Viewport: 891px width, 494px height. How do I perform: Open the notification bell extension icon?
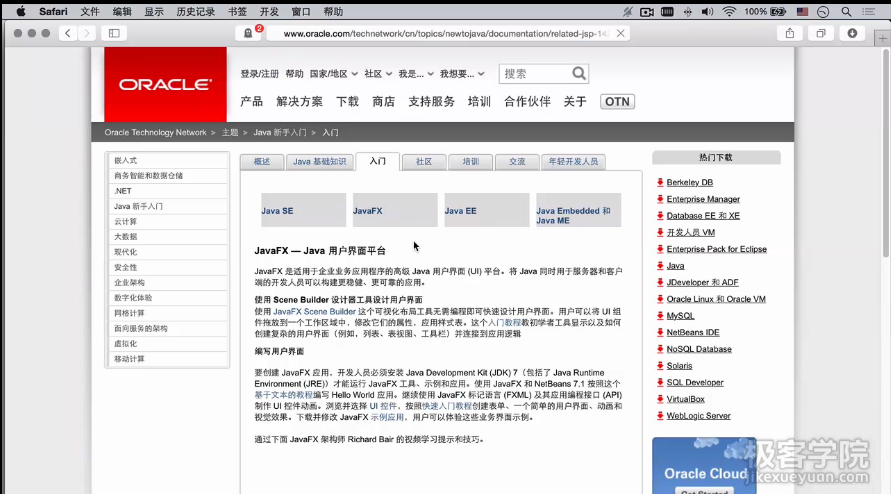[248, 33]
